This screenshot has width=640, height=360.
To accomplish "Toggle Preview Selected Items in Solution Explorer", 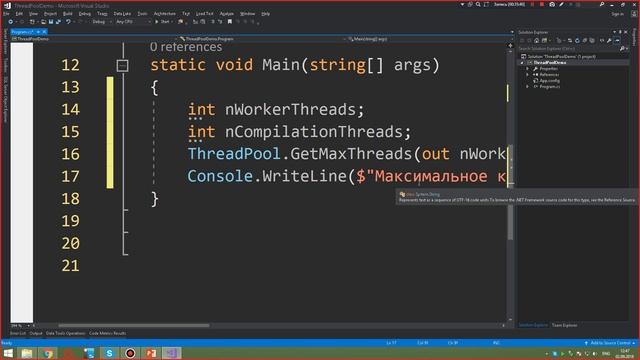I will point(617,40).
